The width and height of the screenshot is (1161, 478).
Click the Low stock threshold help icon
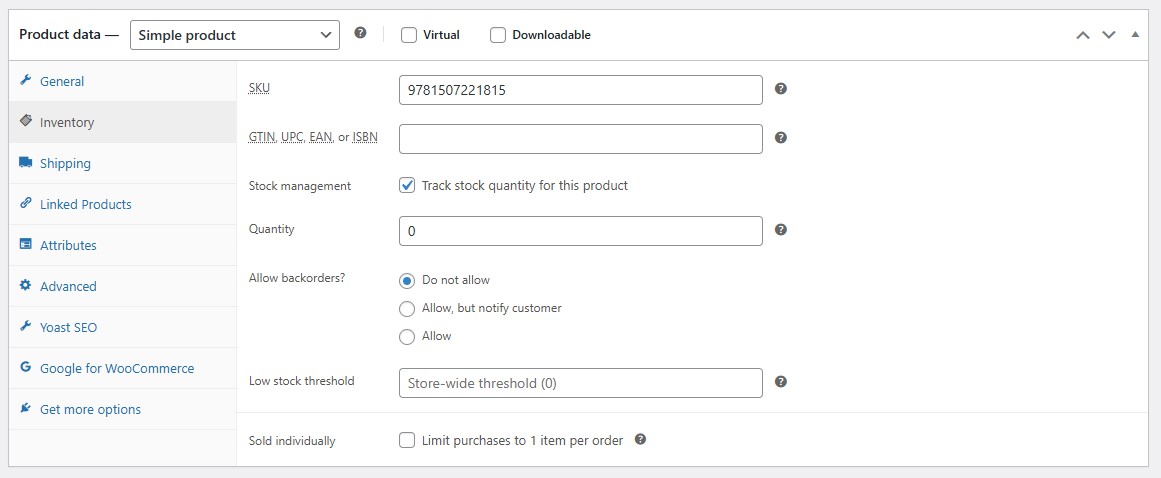781,382
